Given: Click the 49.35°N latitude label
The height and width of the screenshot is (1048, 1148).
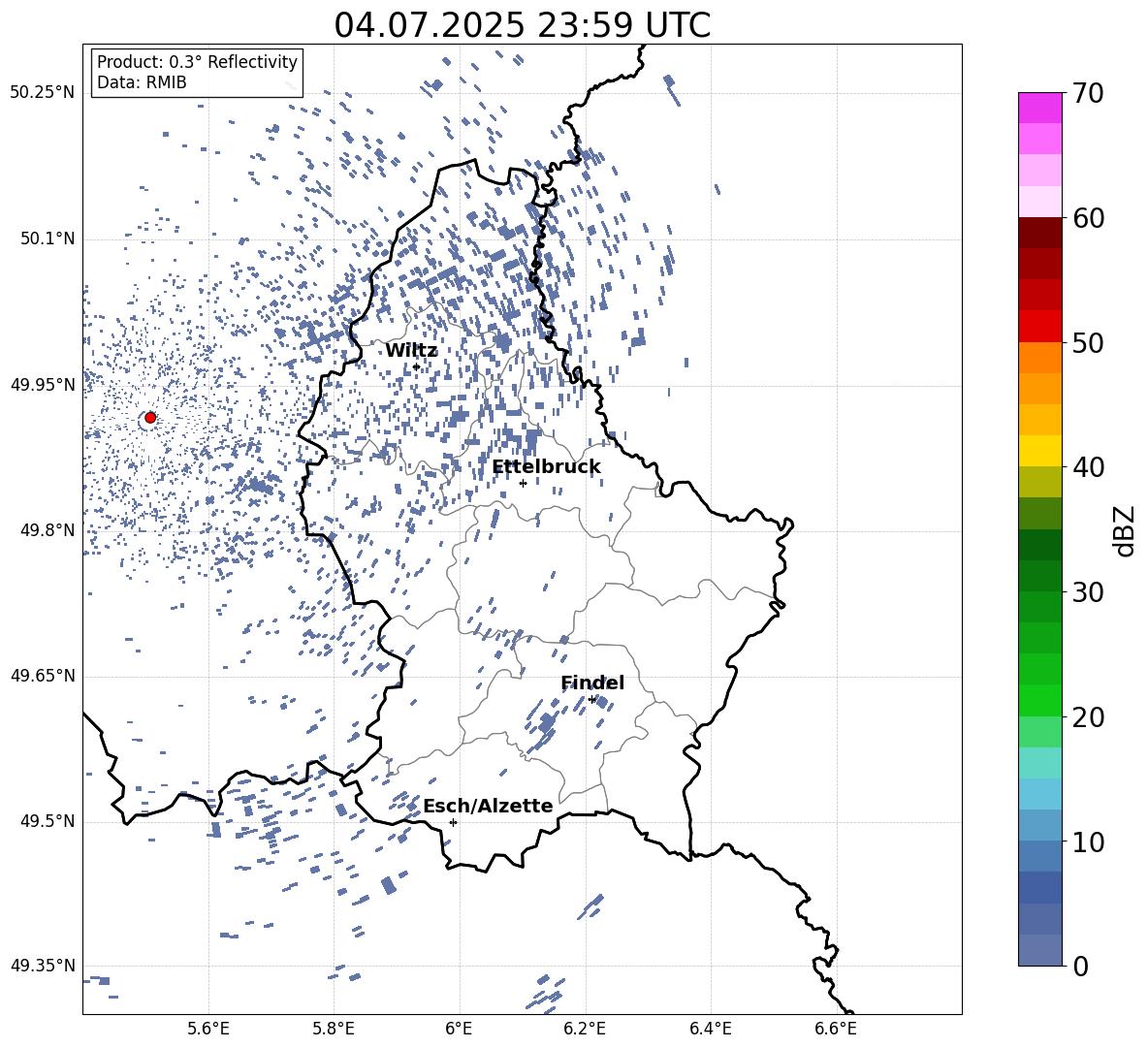Looking at the screenshot, I should click(x=43, y=966).
